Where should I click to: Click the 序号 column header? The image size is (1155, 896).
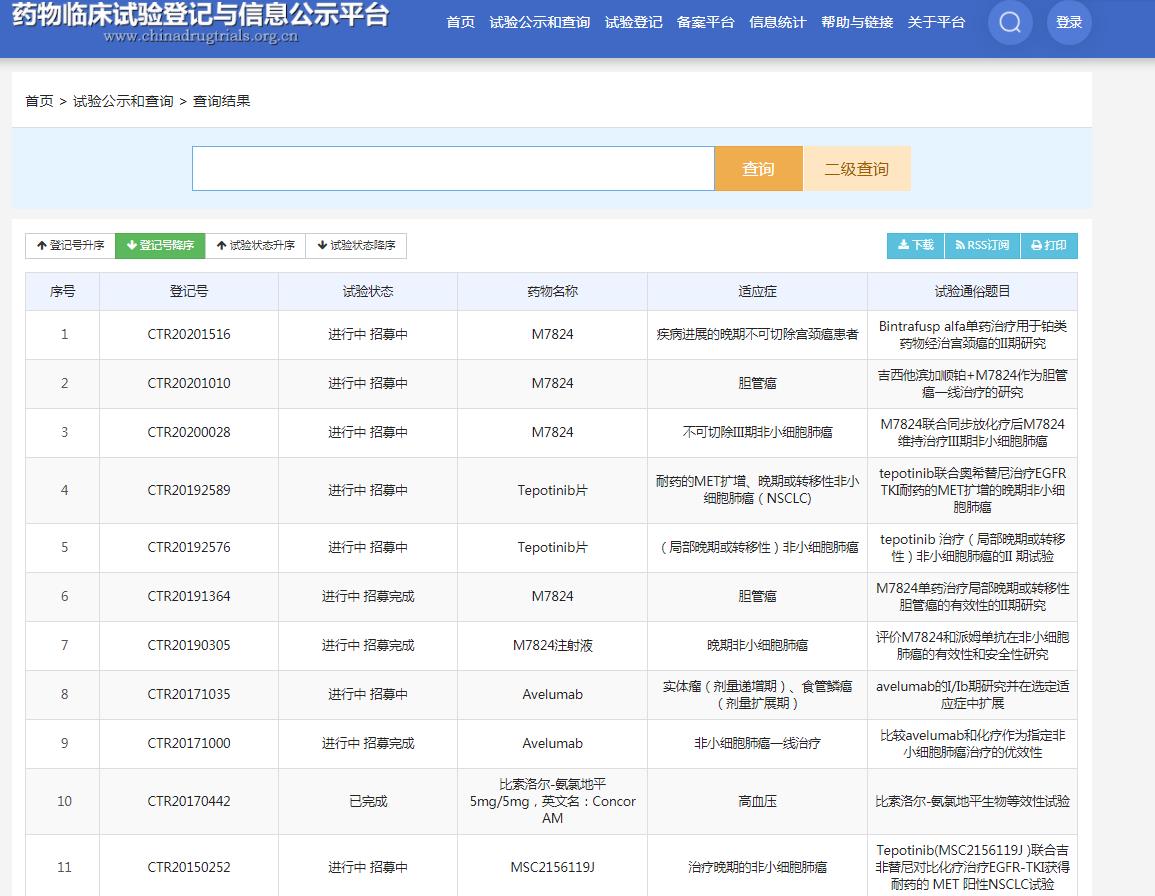63,291
